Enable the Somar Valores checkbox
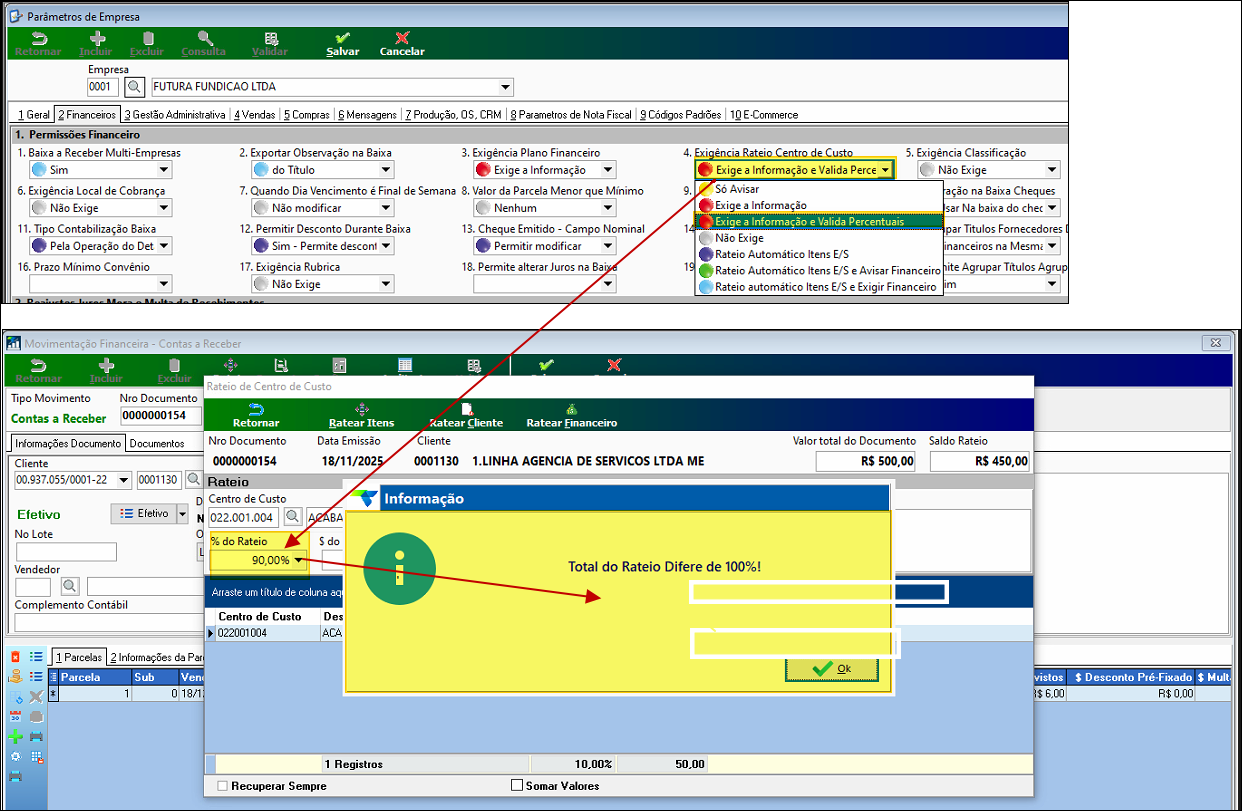1242x811 pixels. click(517, 786)
